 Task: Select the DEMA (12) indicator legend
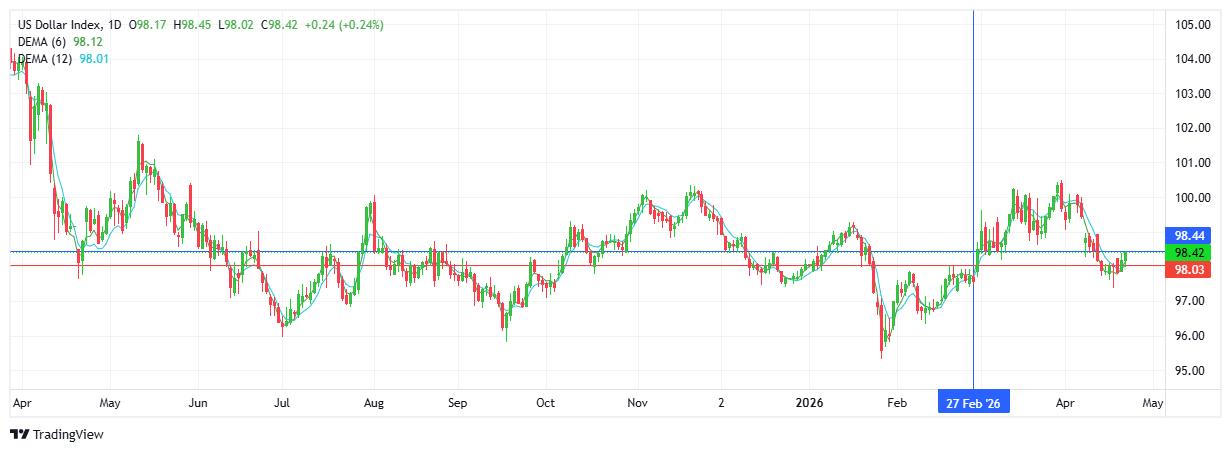45,59
